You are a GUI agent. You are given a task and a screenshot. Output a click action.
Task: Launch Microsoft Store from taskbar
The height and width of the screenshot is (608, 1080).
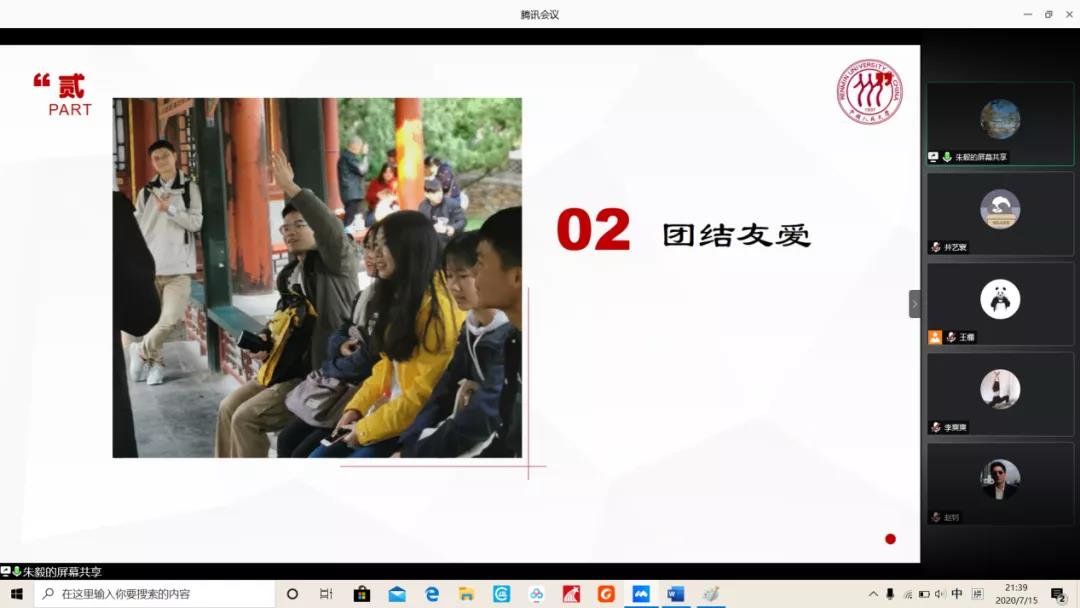coord(362,594)
